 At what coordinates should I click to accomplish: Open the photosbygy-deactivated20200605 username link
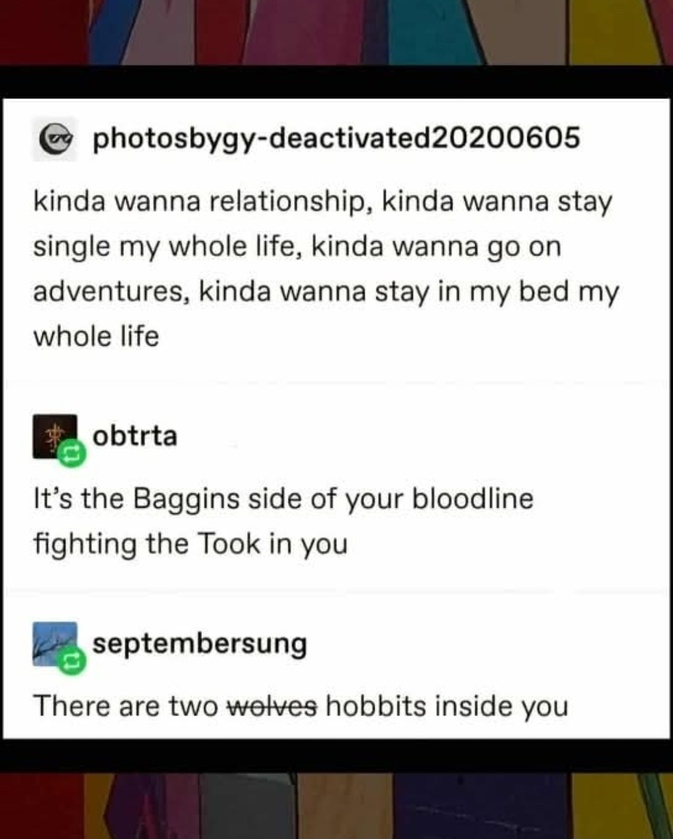(336, 138)
